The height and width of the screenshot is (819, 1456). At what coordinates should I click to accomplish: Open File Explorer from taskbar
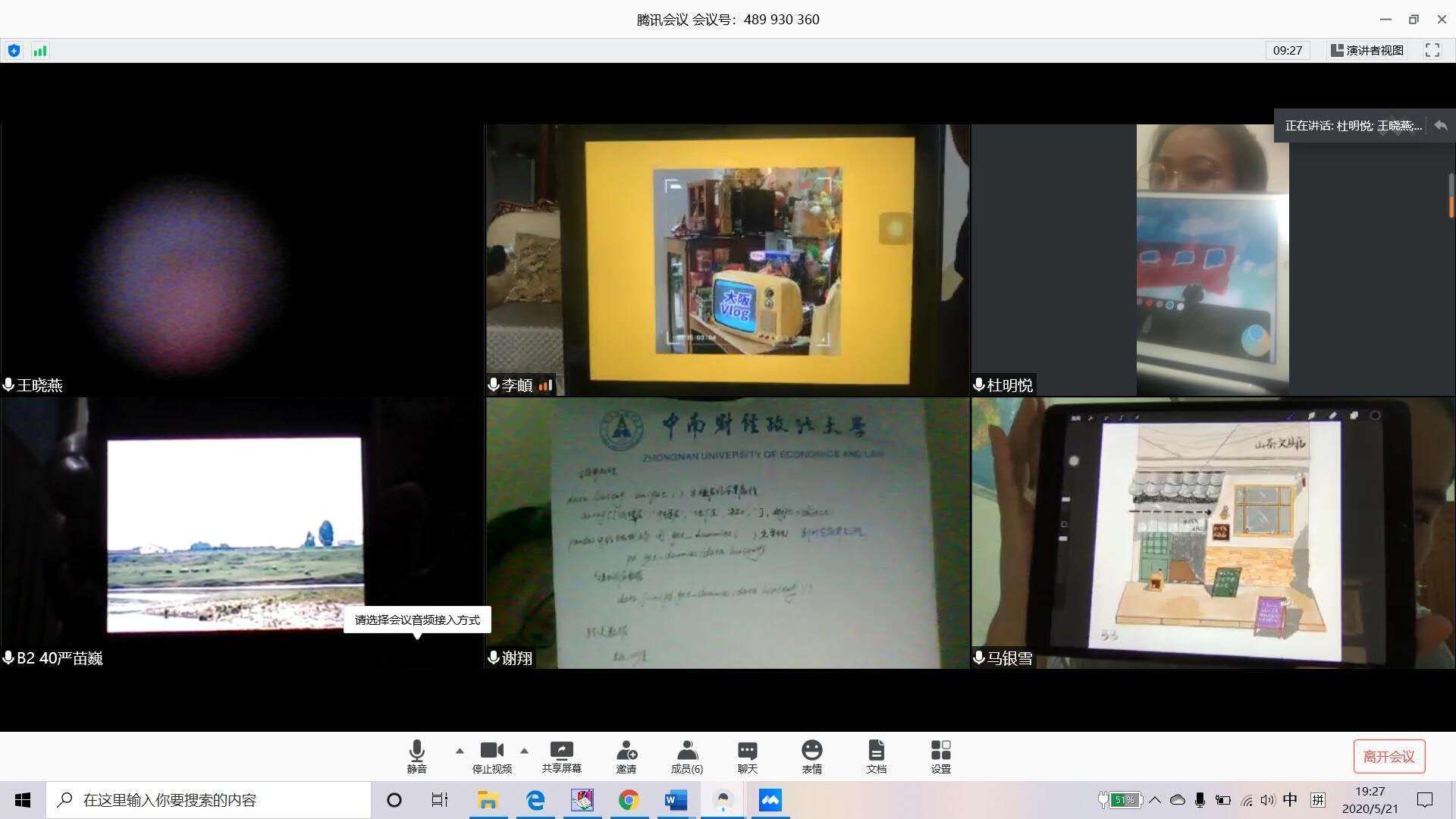[x=488, y=800]
